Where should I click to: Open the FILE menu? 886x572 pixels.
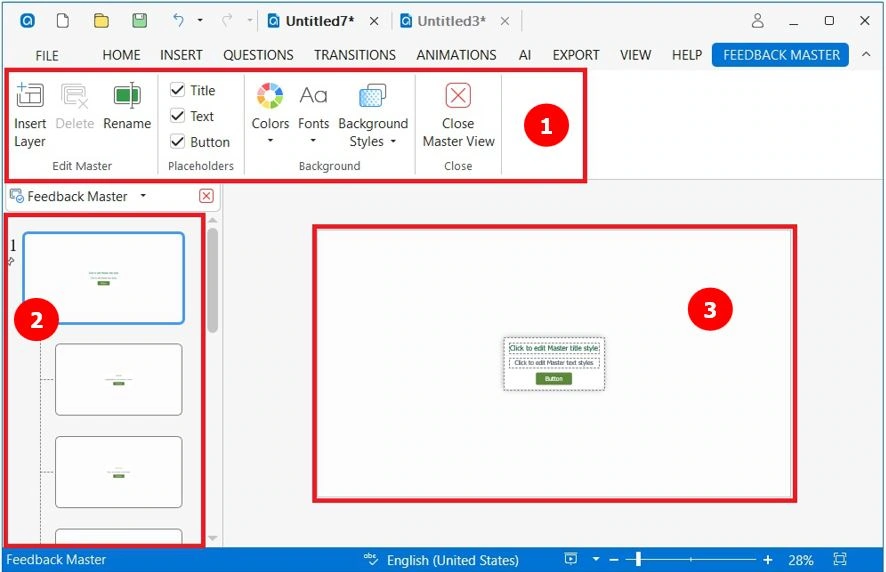(47, 55)
